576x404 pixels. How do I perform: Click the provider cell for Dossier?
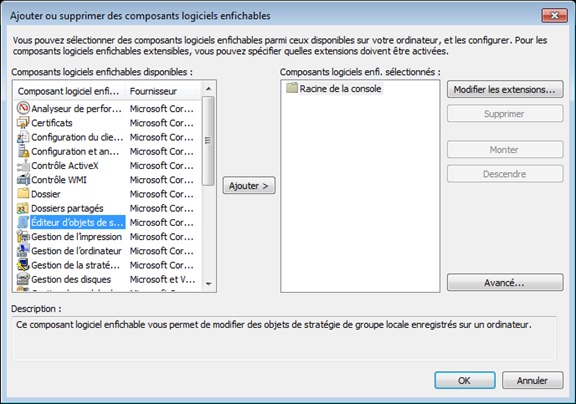coord(162,194)
